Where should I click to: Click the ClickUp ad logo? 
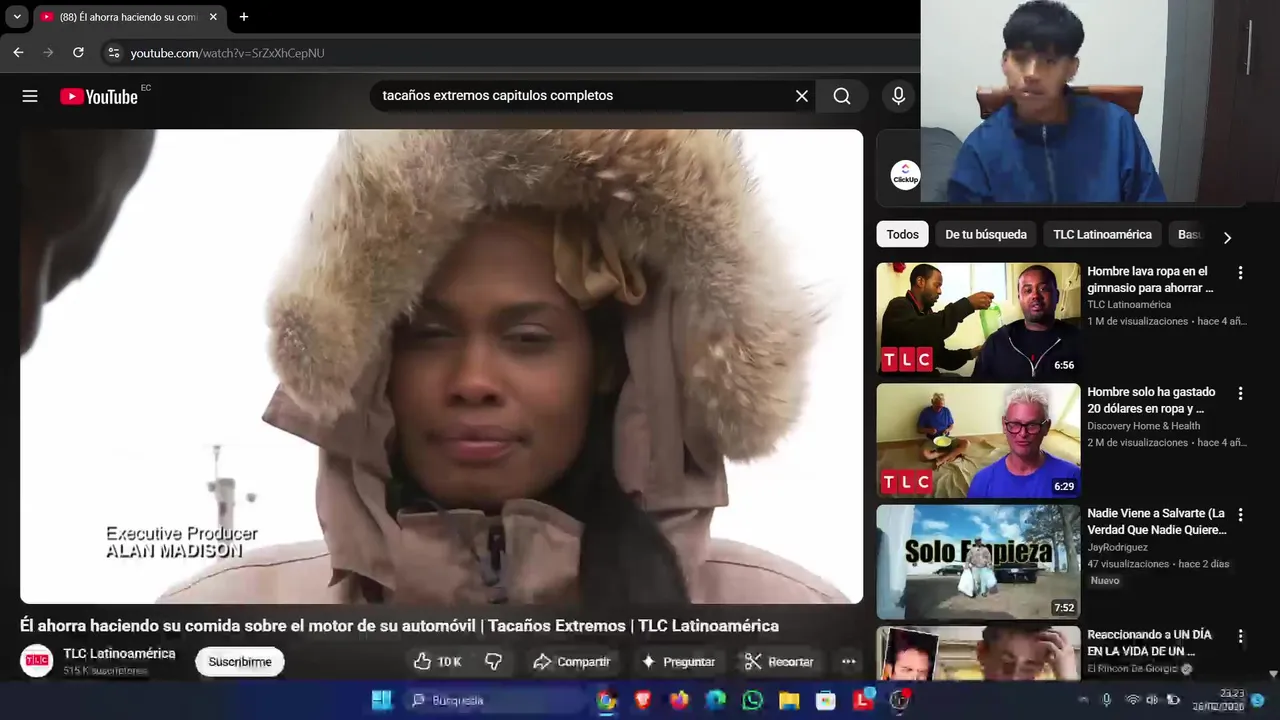tap(905, 175)
